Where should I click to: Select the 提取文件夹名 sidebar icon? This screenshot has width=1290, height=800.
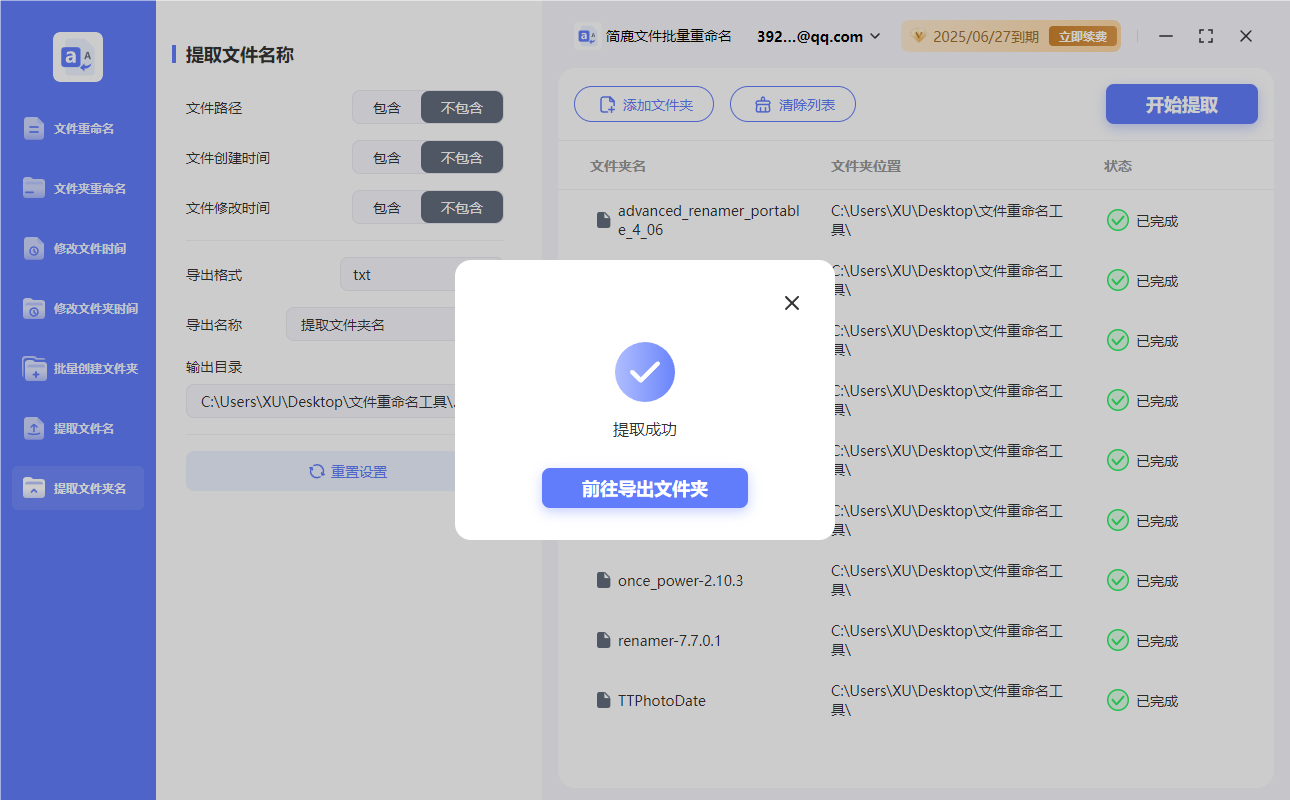[x=77, y=488]
